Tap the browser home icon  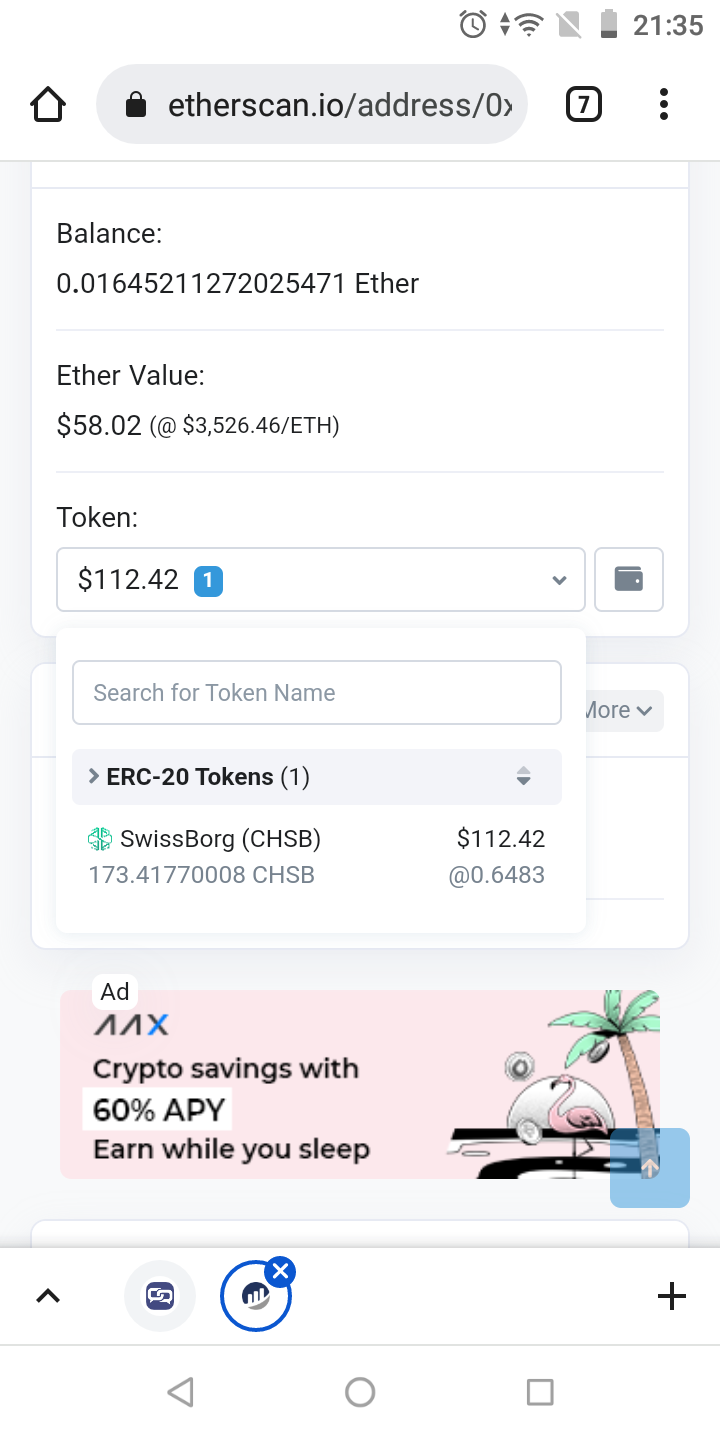(48, 105)
